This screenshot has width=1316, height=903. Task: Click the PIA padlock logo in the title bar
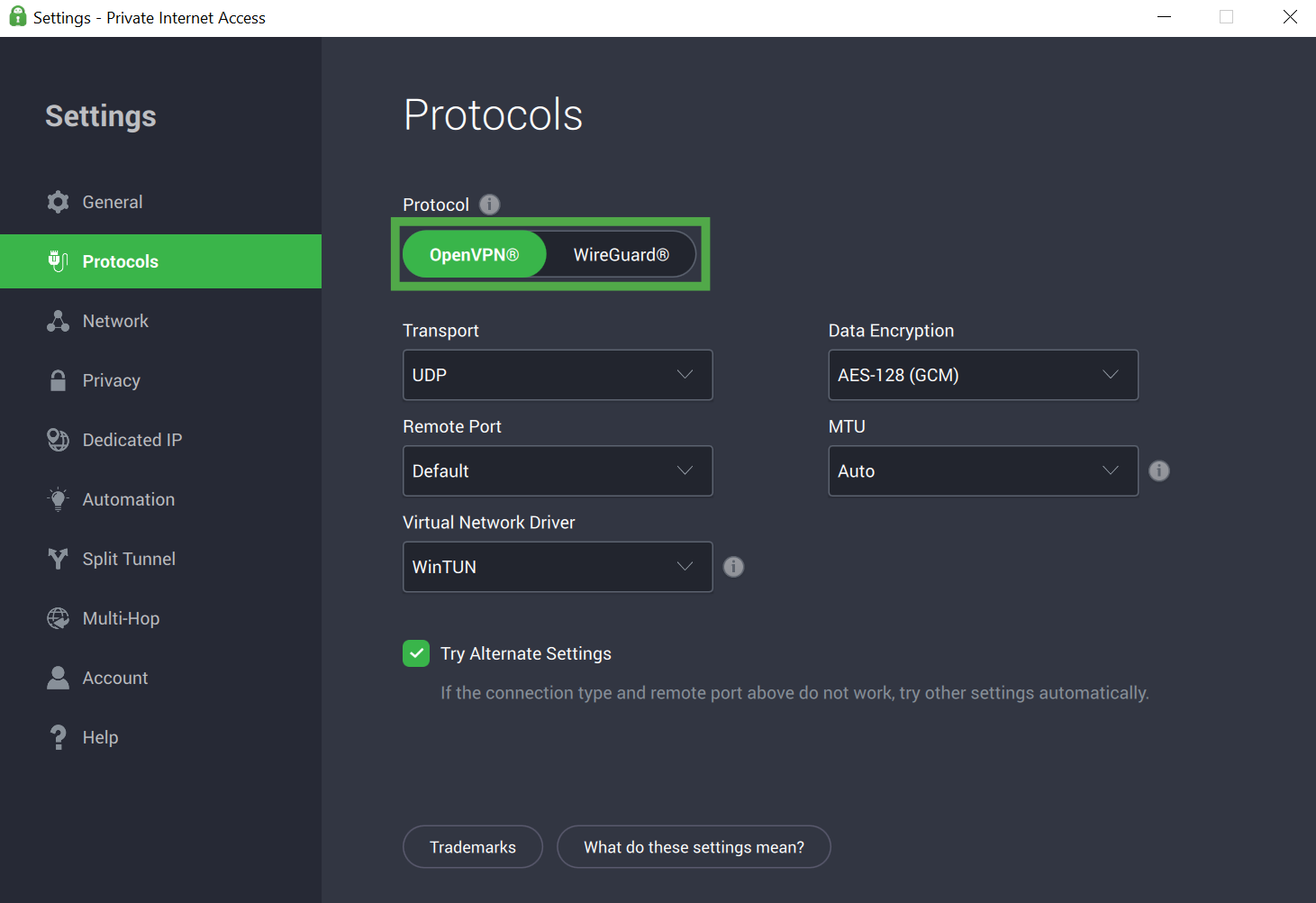point(17,17)
